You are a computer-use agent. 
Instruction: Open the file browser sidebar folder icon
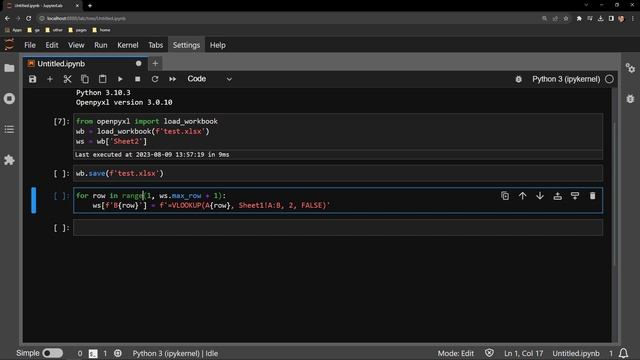(x=9, y=68)
